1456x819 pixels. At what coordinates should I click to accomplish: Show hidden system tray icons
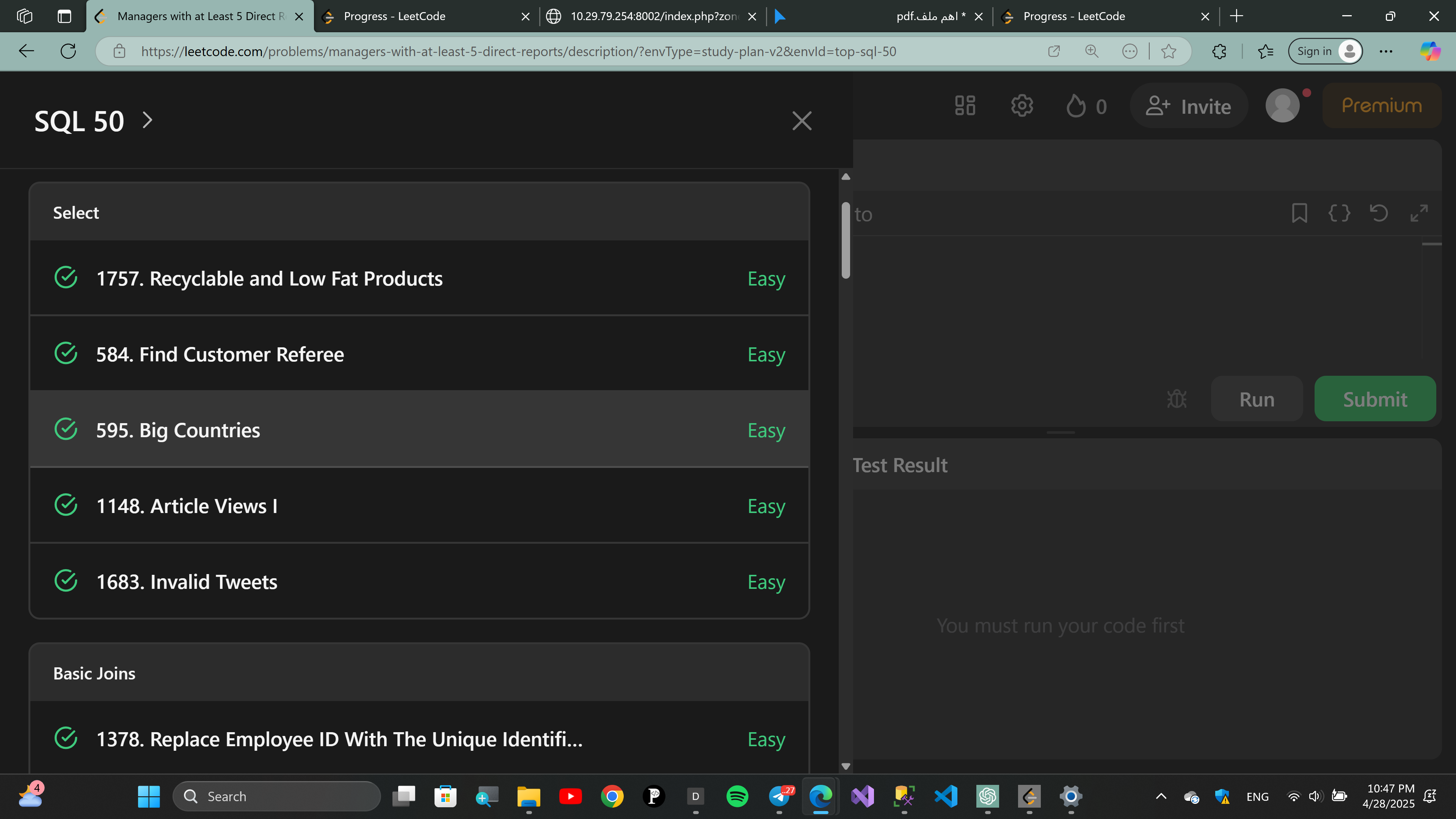tap(1161, 796)
